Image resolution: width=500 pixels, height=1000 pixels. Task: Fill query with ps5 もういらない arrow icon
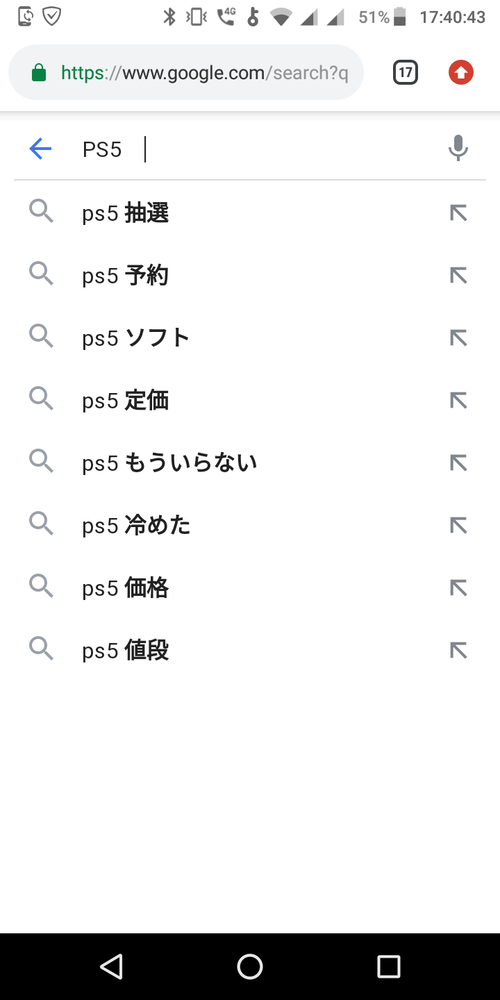pos(458,463)
